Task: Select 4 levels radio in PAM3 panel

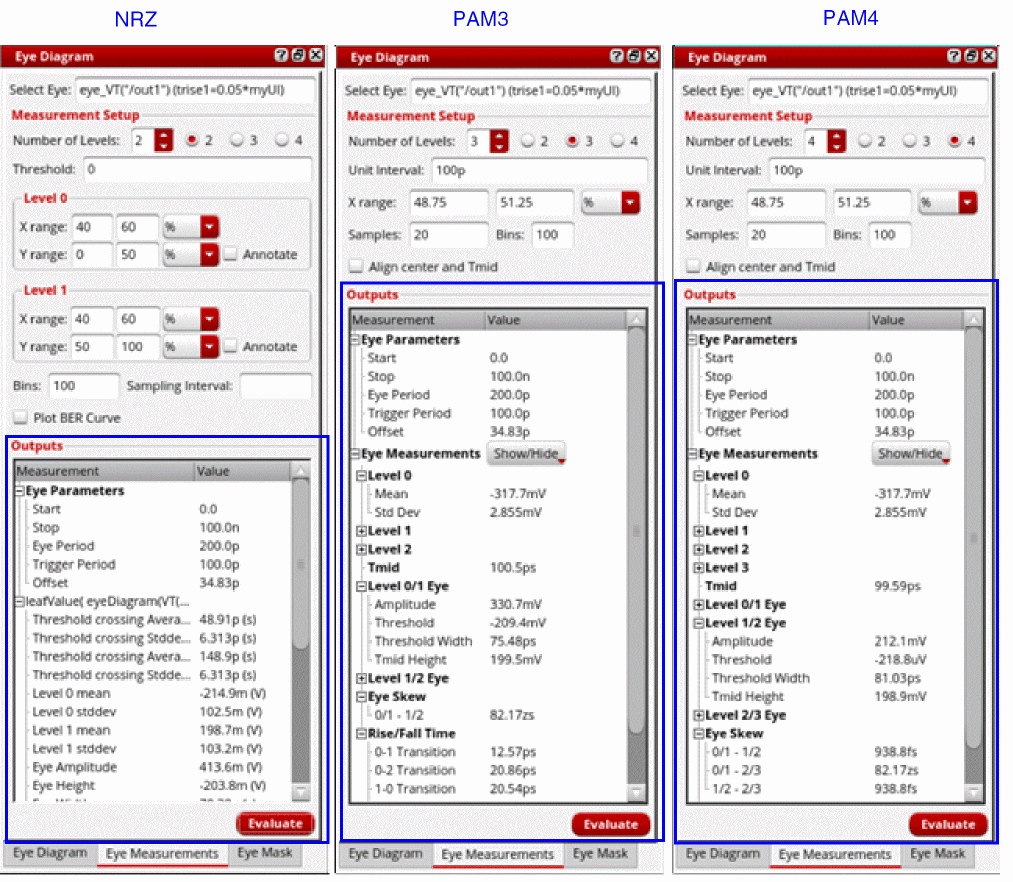Action: [x=617, y=140]
